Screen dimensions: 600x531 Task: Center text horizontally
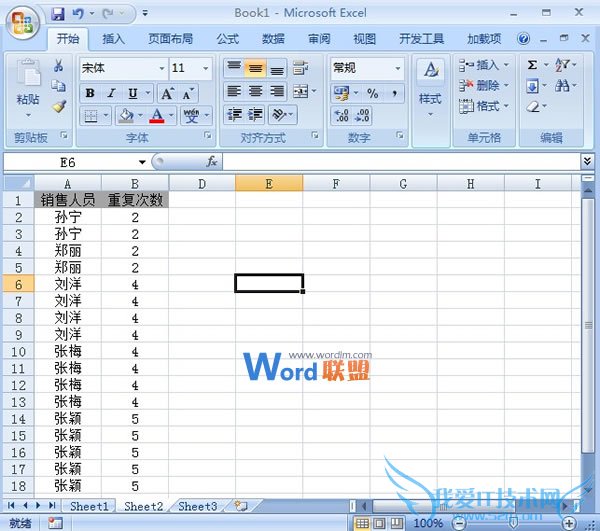(255, 91)
